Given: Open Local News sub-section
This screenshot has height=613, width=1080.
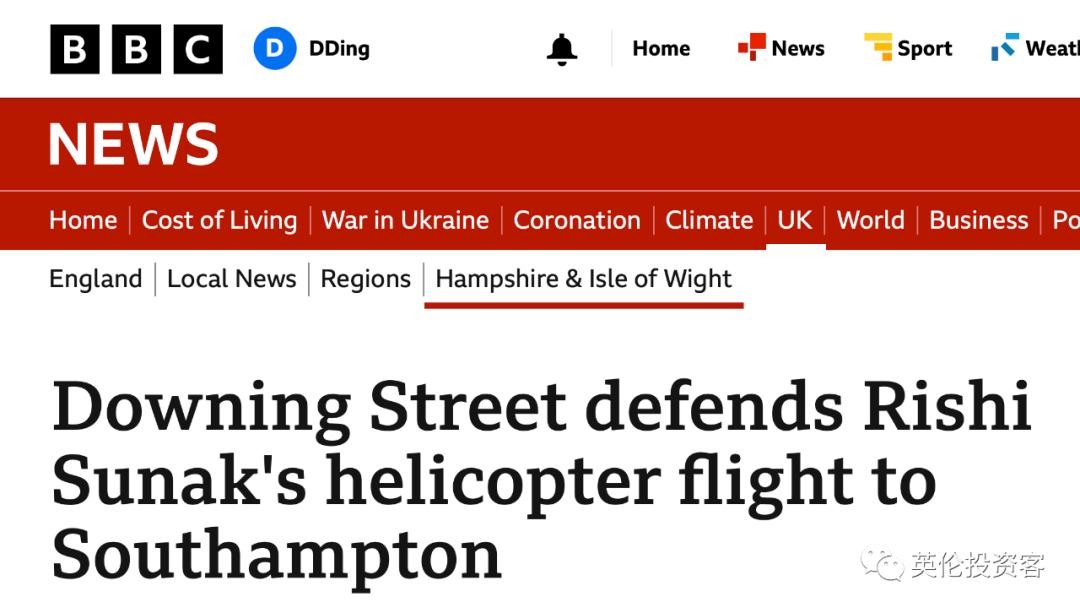Looking at the screenshot, I should pyautogui.click(x=232, y=279).
